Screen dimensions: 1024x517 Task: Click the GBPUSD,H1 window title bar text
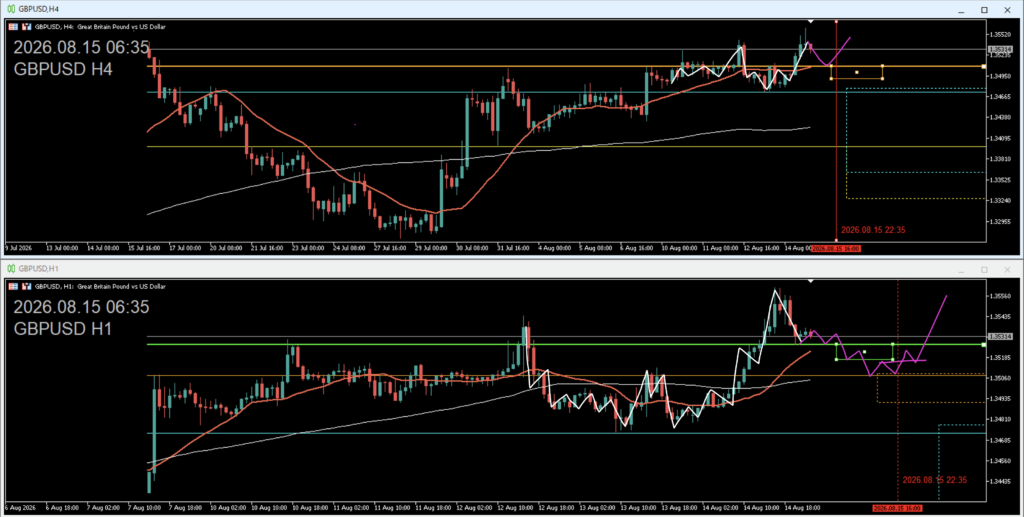tap(39, 268)
